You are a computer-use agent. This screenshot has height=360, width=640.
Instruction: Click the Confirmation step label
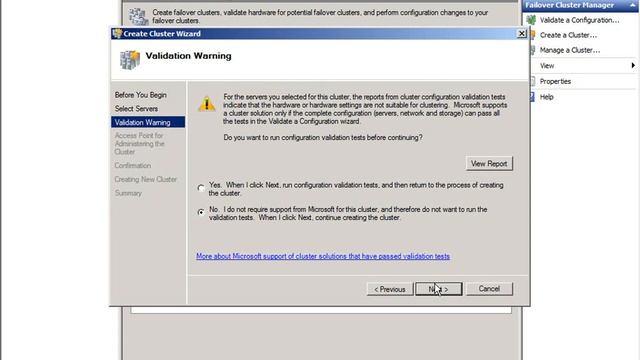click(x=133, y=166)
